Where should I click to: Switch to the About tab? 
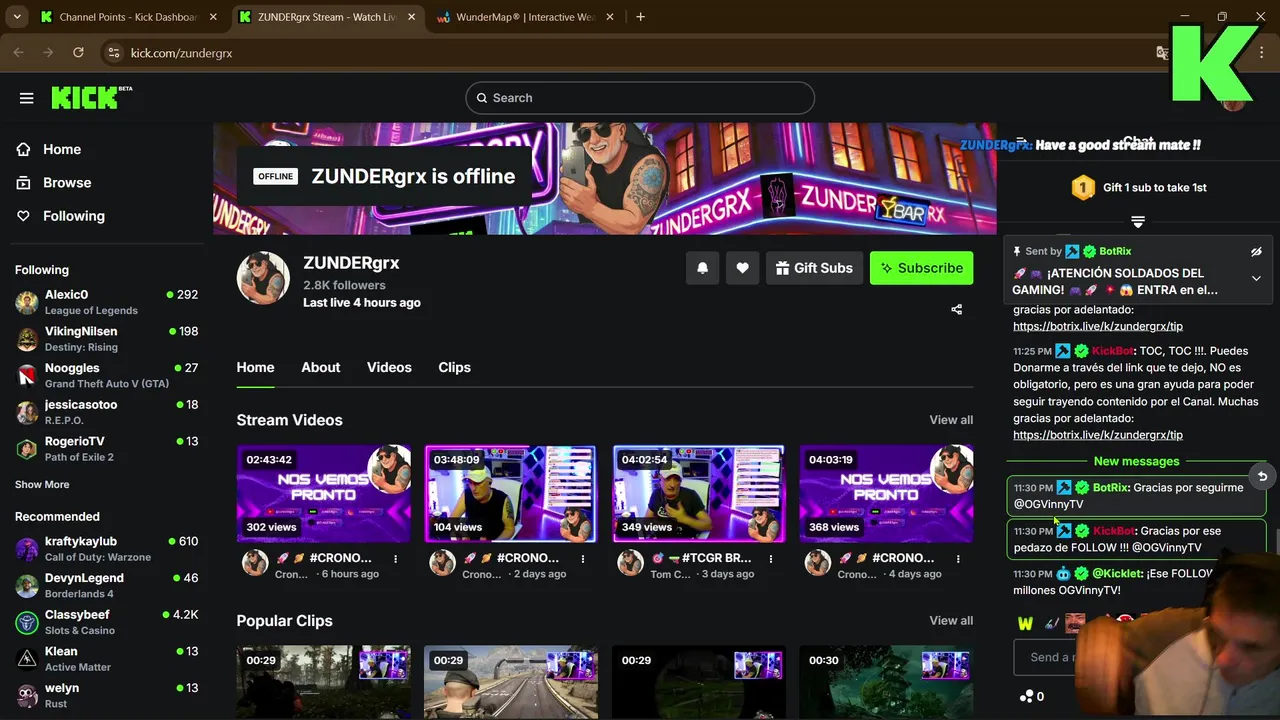(321, 367)
